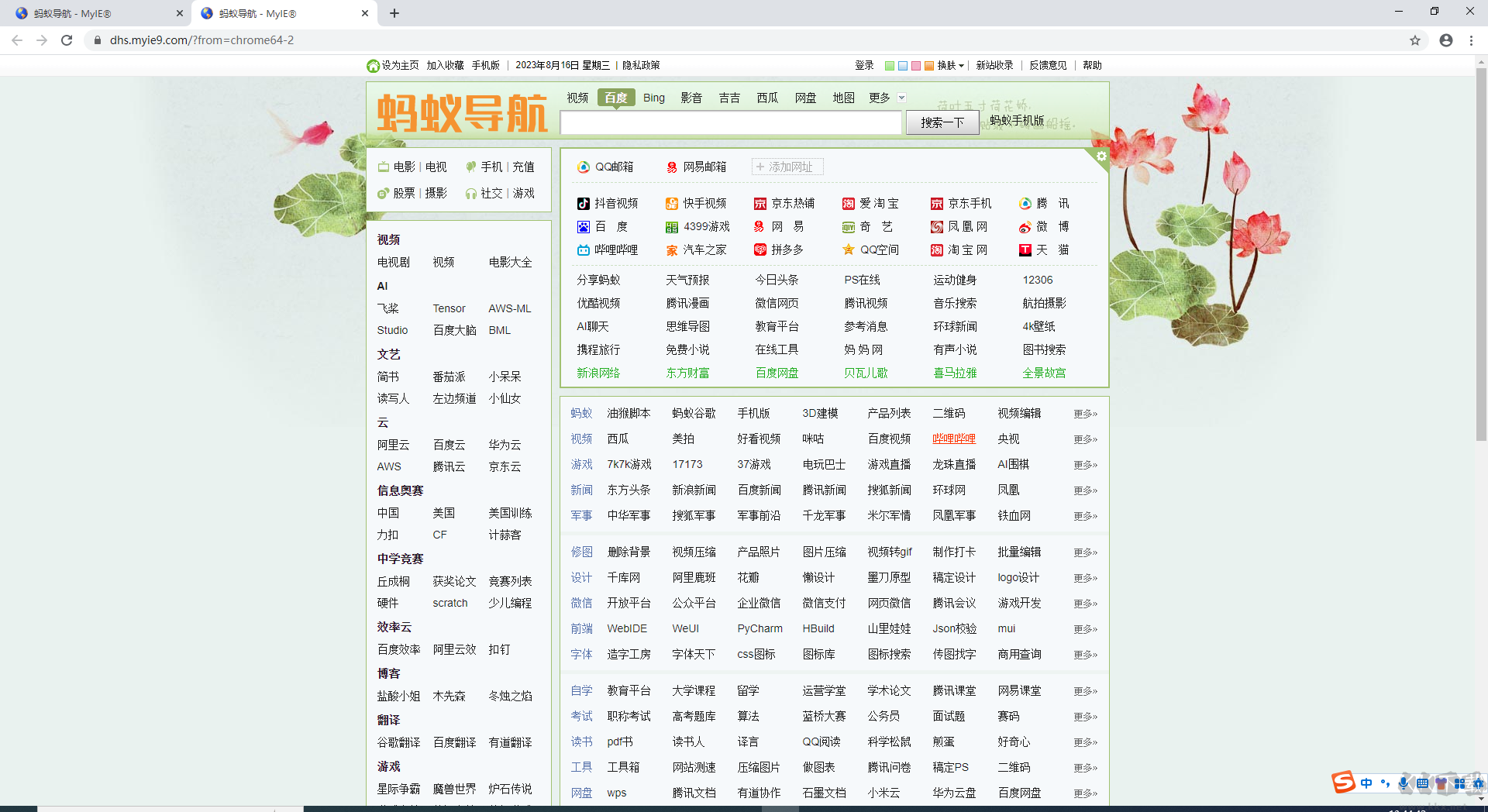Toggle punctuation mode in Sogou toolbar
Image resolution: width=1488 pixels, height=812 pixels.
click(x=1386, y=784)
